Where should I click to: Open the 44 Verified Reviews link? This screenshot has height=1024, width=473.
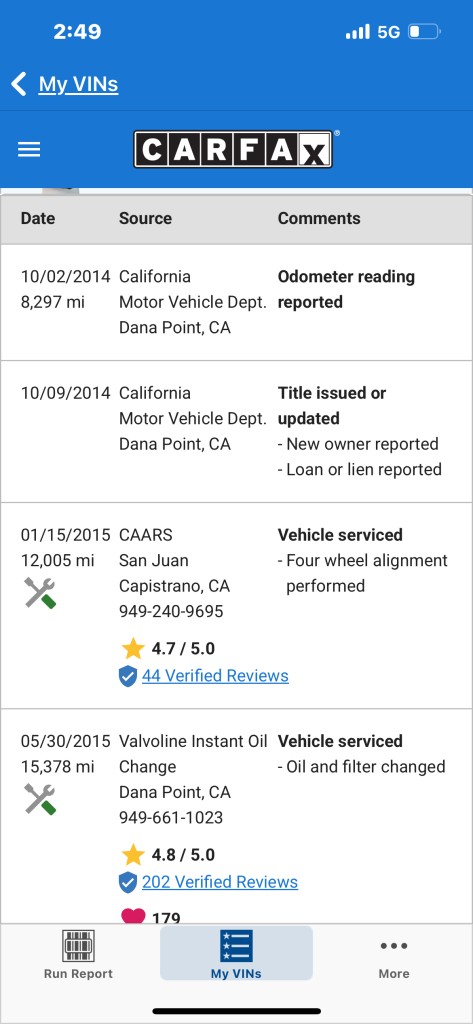pyautogui.click(x=215, y=675)
